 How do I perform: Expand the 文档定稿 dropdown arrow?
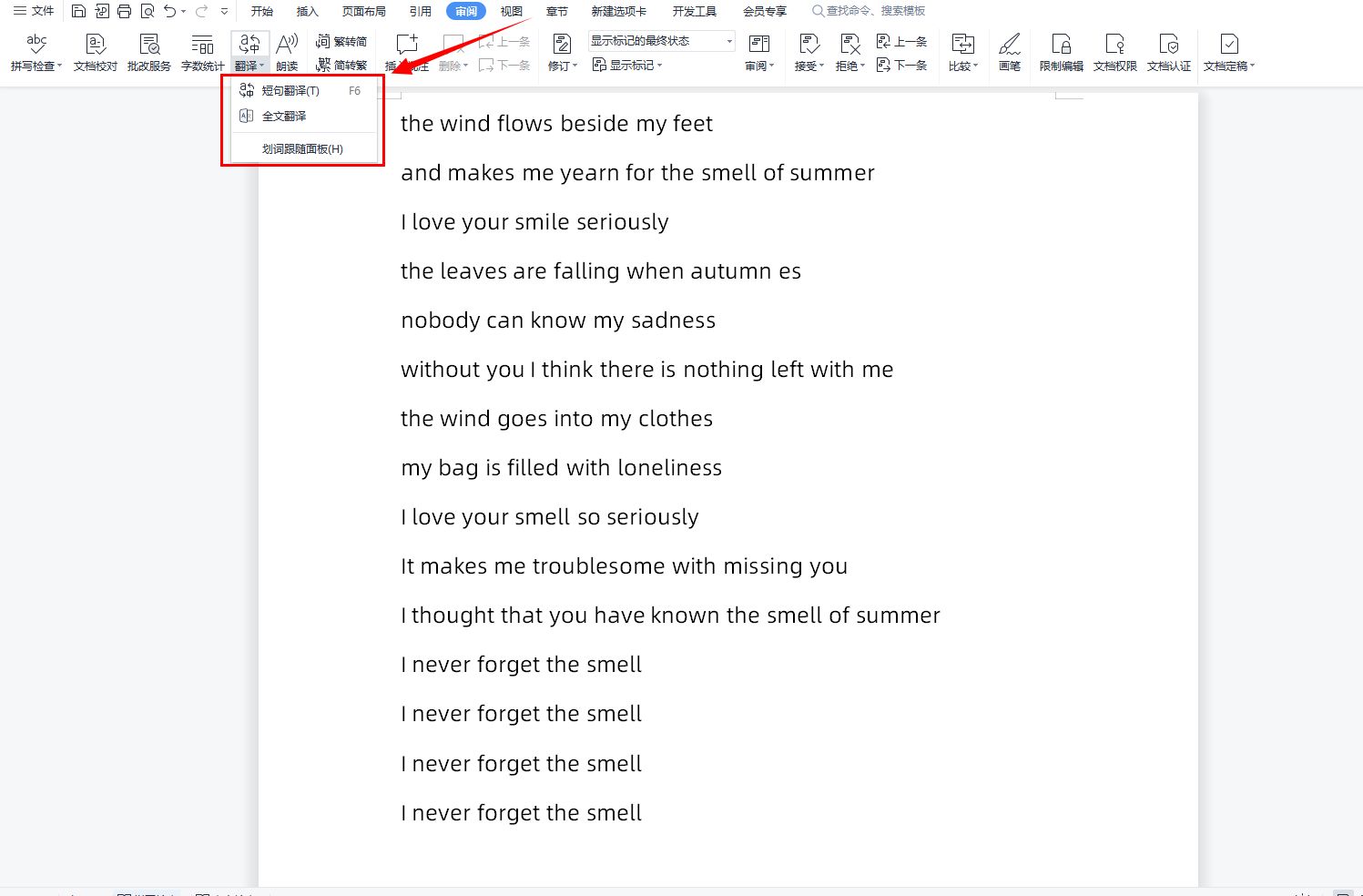(1252, 66)
